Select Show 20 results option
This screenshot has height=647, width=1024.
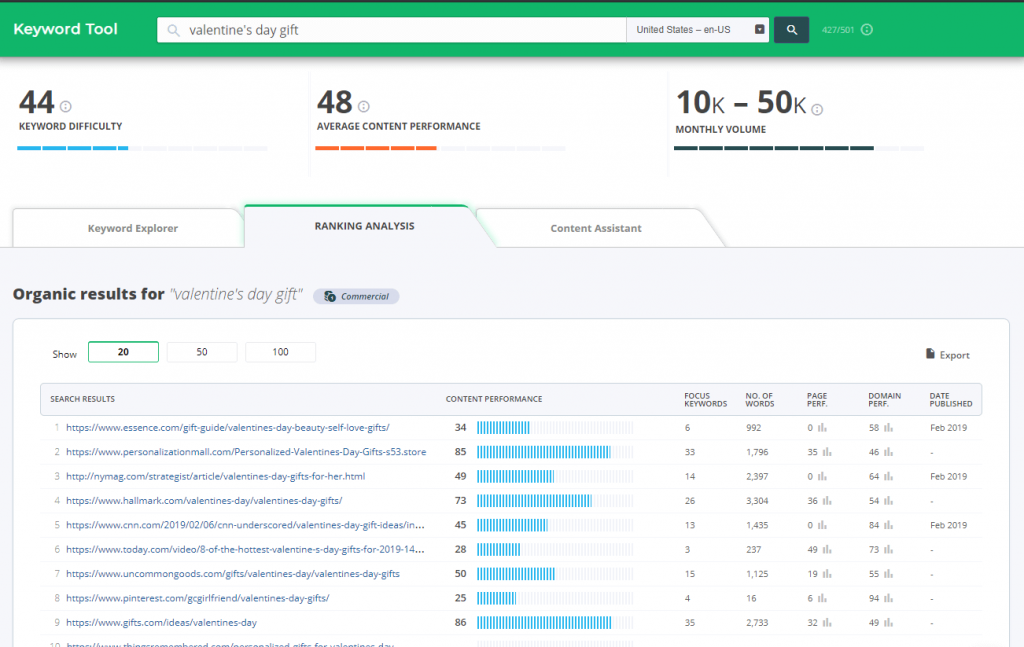[123, 352]
